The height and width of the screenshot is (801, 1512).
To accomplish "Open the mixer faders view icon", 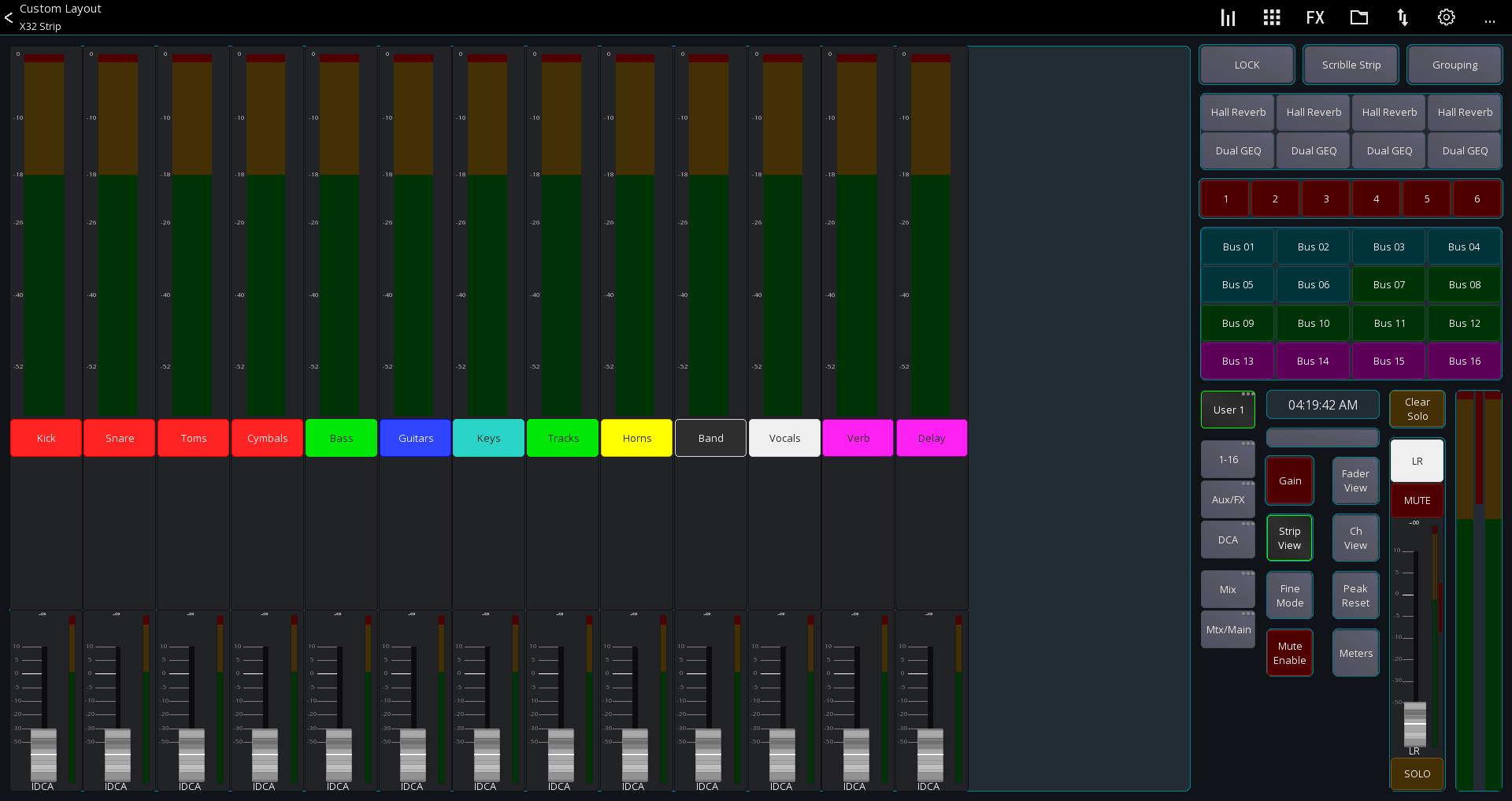I will 1228,17.
